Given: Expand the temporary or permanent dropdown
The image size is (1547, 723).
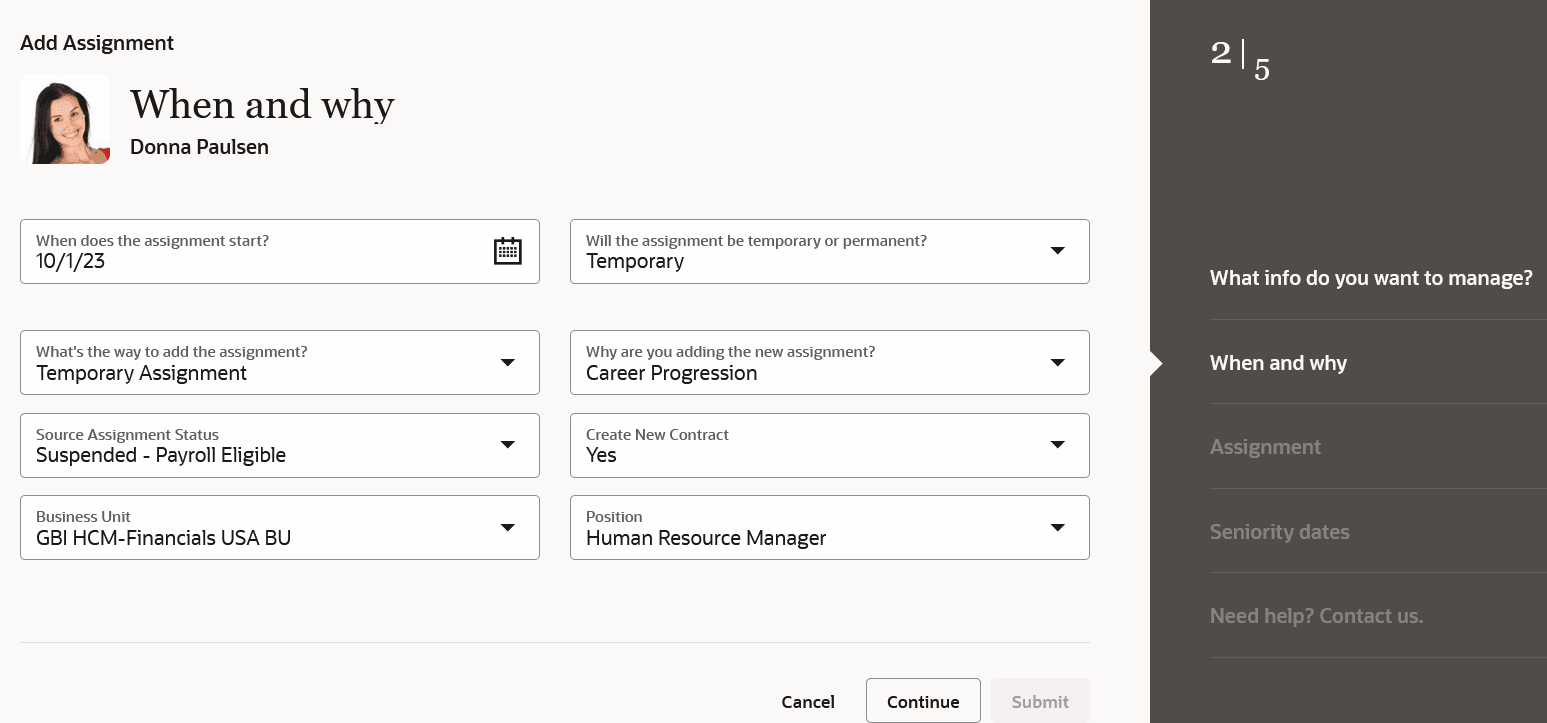Looking at the screenshot, I should (1057, 251).
